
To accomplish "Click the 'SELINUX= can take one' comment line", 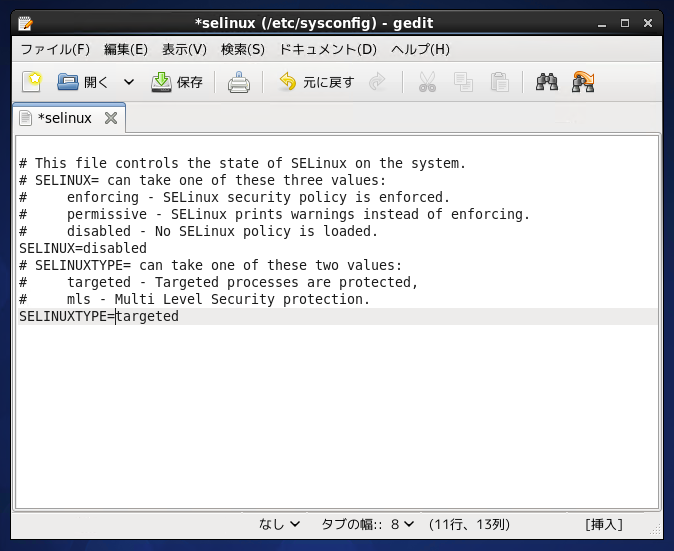I will pyautogui.click(x=202, y=180).
